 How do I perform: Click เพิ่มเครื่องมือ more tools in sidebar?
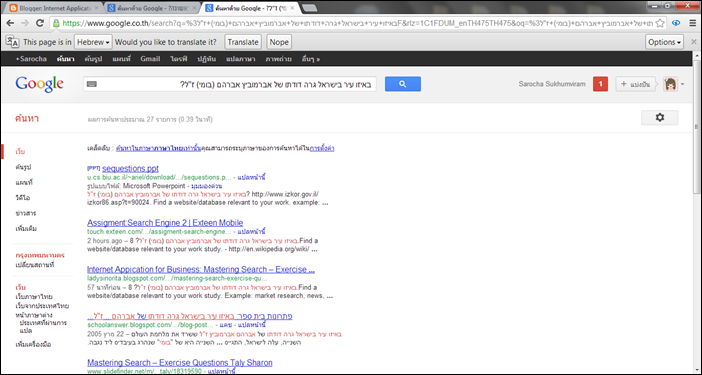[x=33, y=344]
